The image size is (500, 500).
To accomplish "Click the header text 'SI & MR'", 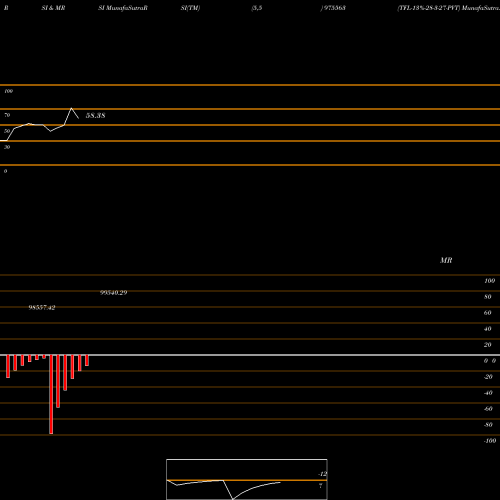I will click(x=53, y=8).
